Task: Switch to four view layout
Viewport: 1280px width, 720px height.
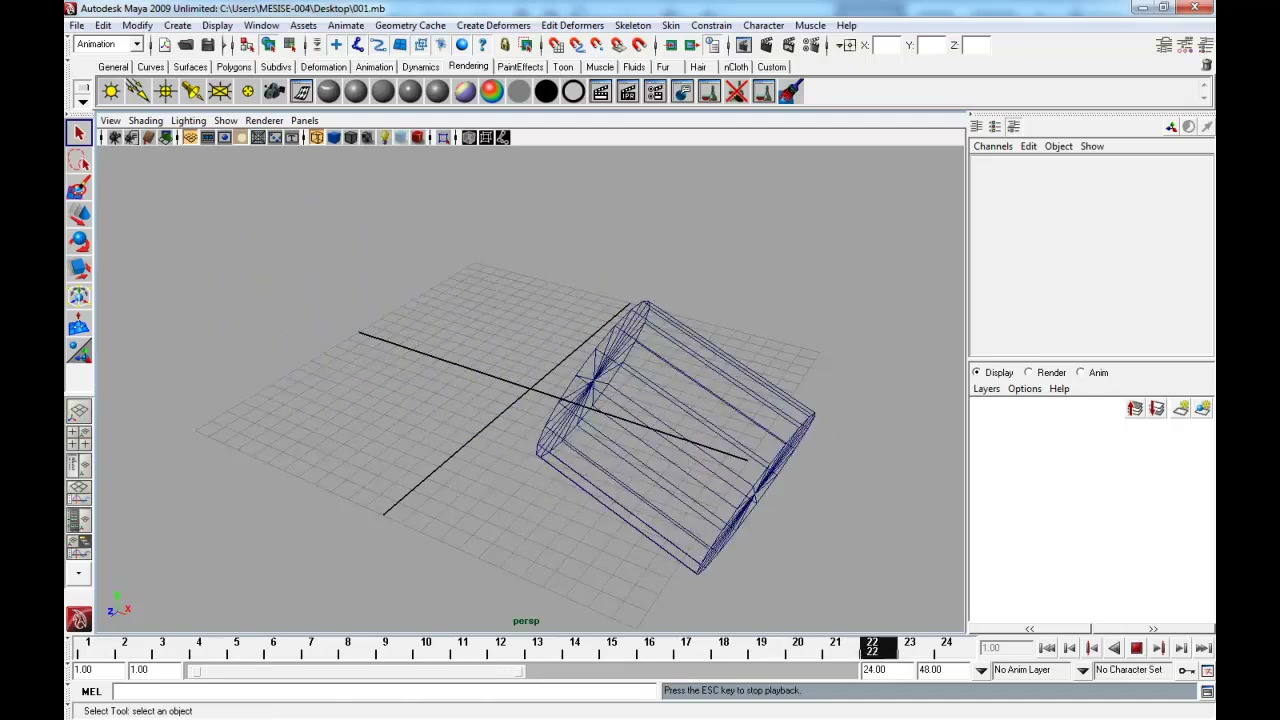Action: (x=79, y=438)
